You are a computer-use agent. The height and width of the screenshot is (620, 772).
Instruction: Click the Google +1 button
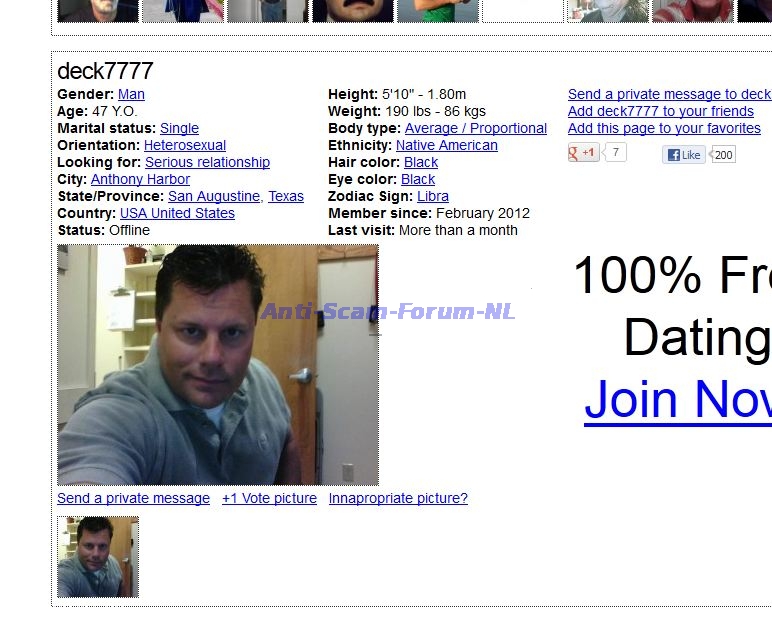pyautogui.click(x=584, y=153)
